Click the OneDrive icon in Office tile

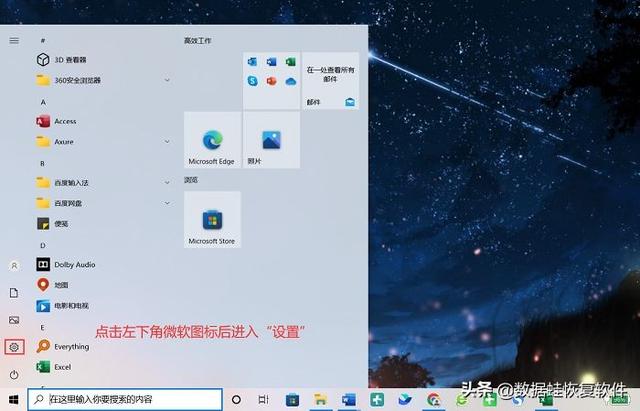click(291, 81)
